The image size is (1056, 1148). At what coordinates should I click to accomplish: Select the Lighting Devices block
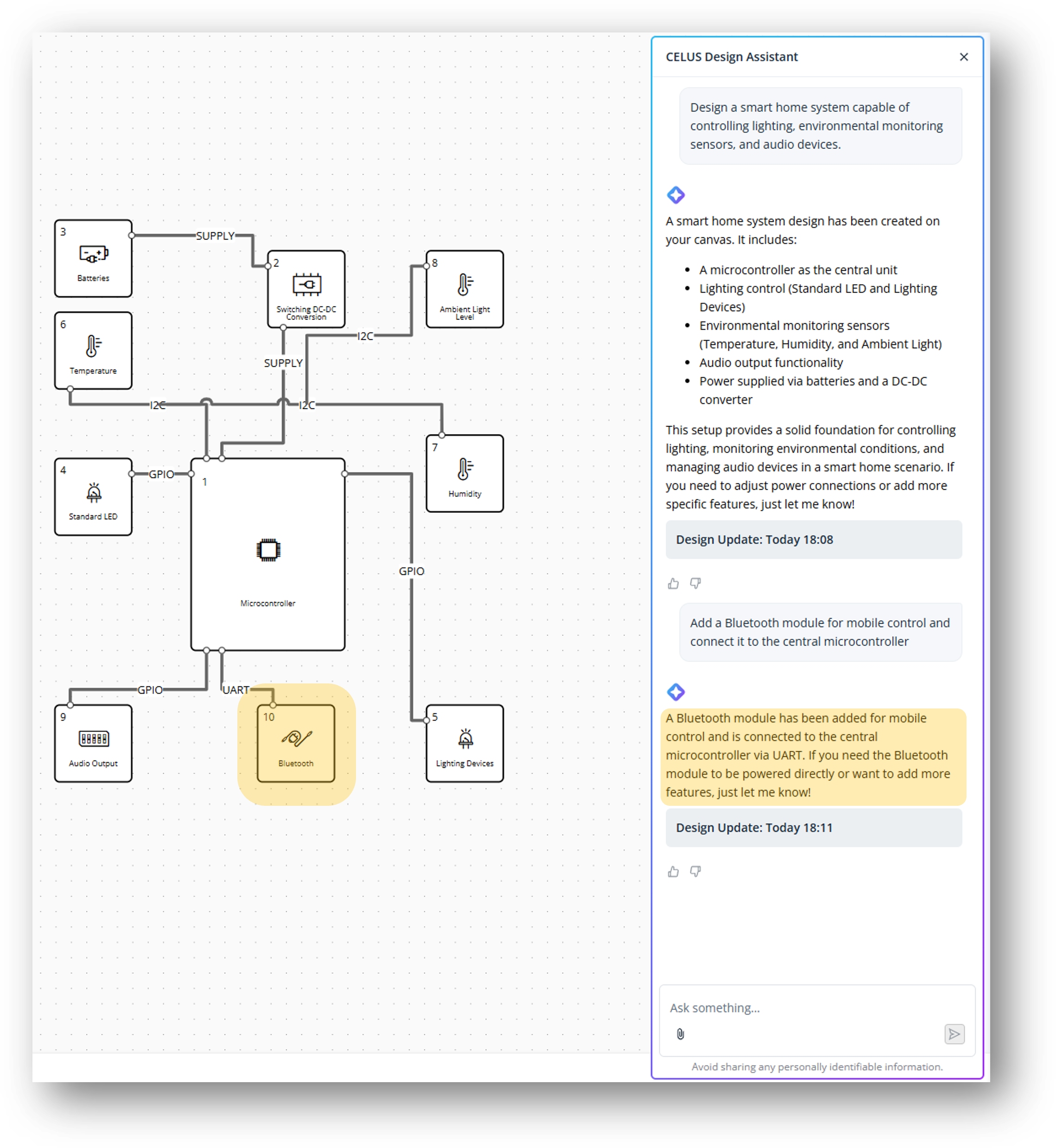pos(464,743)
